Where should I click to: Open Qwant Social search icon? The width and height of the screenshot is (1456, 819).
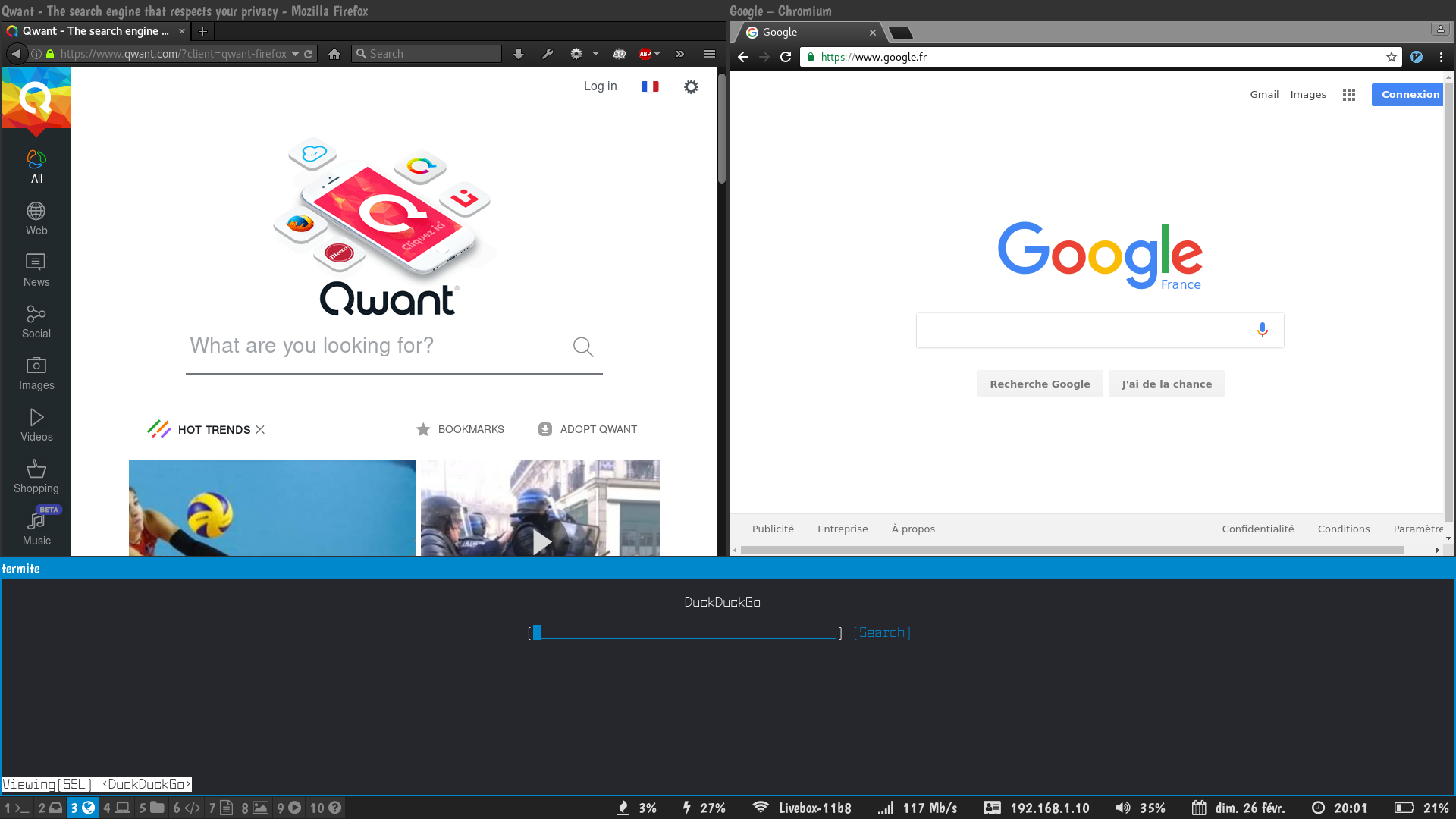[x=36, y=314]
